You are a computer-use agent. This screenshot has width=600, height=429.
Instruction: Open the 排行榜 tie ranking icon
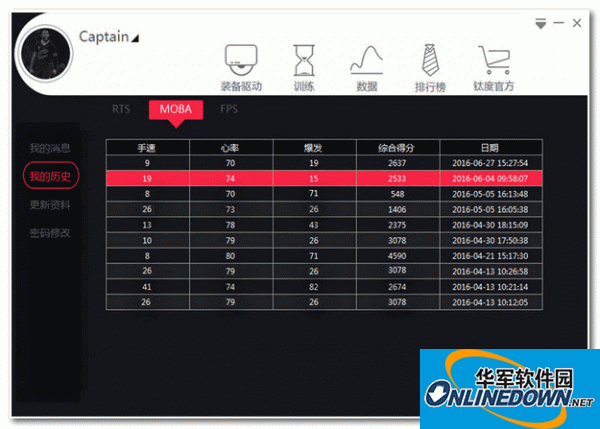click(430, 60)
